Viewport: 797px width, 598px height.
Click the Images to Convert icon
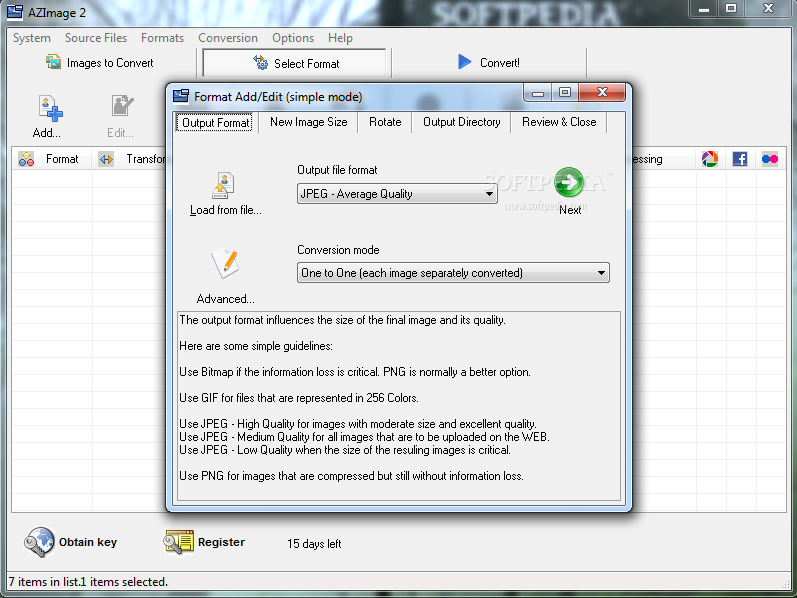[53, 62]
